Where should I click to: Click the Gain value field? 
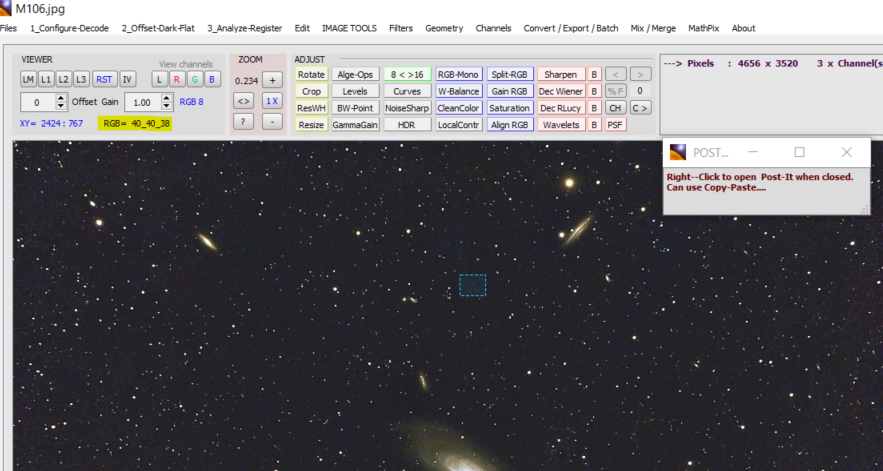[142, 102]
